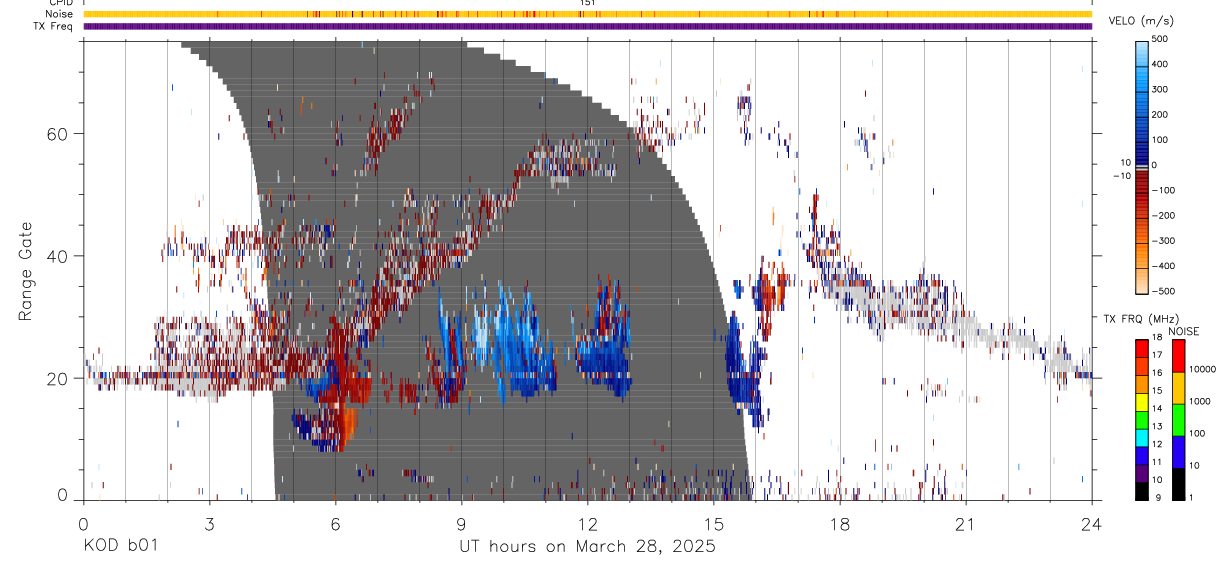This screenshot has width=1228, height=567.
Task: Click the '6' hour tick on time axis
Action: [x=335, y=523]
